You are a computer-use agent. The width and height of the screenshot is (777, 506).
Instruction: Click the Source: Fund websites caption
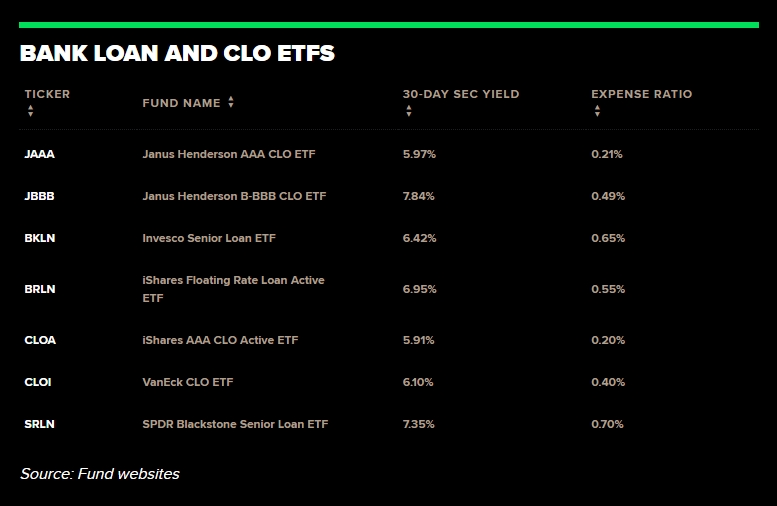pos(100,474)
